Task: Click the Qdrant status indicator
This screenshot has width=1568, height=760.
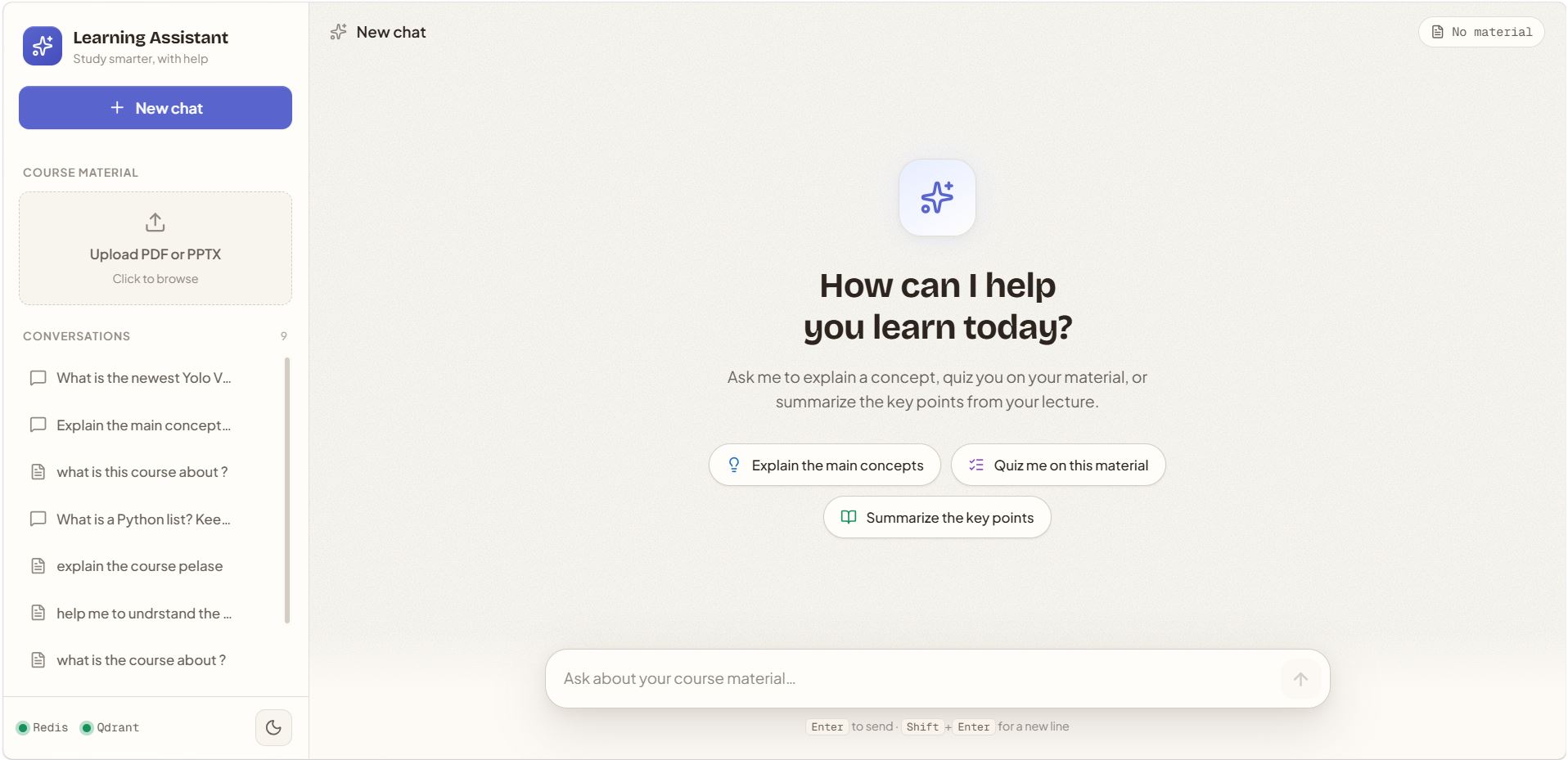Action: (110, 727)
